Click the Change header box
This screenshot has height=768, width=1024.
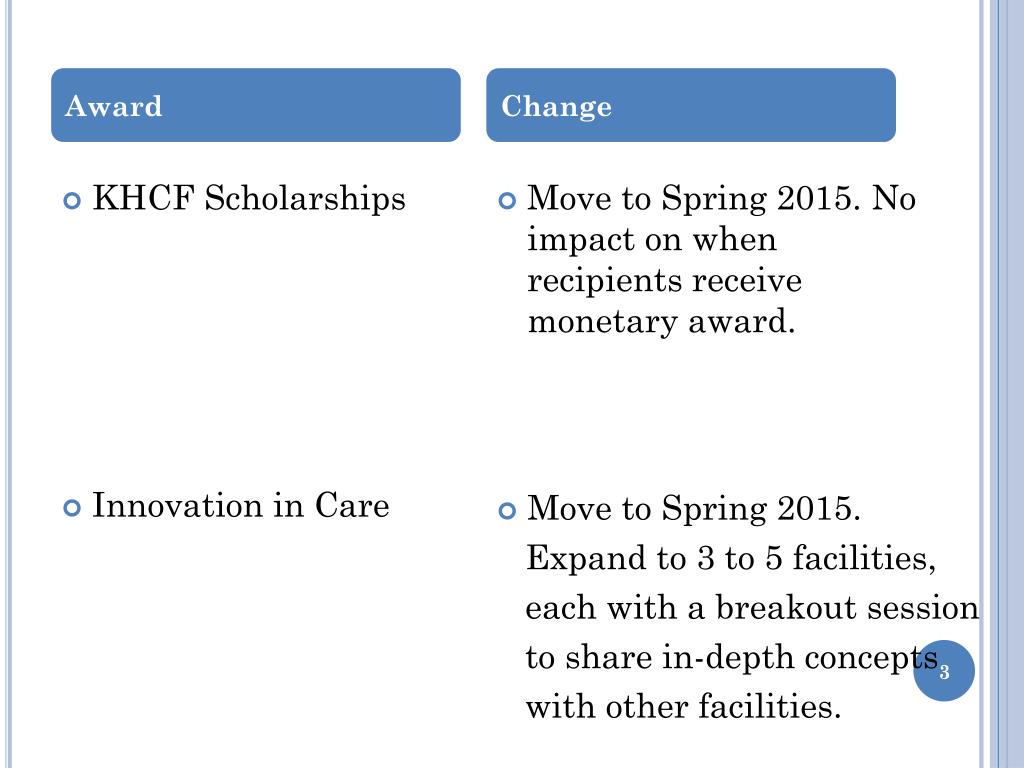click(x=691, y=105)
